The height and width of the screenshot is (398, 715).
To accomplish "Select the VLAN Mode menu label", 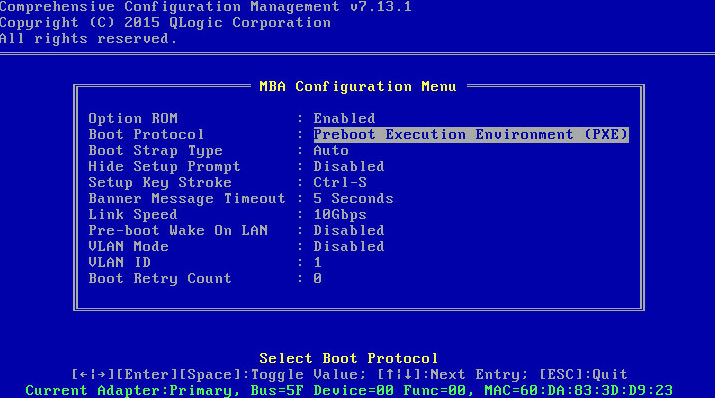I will coord(128,246).
